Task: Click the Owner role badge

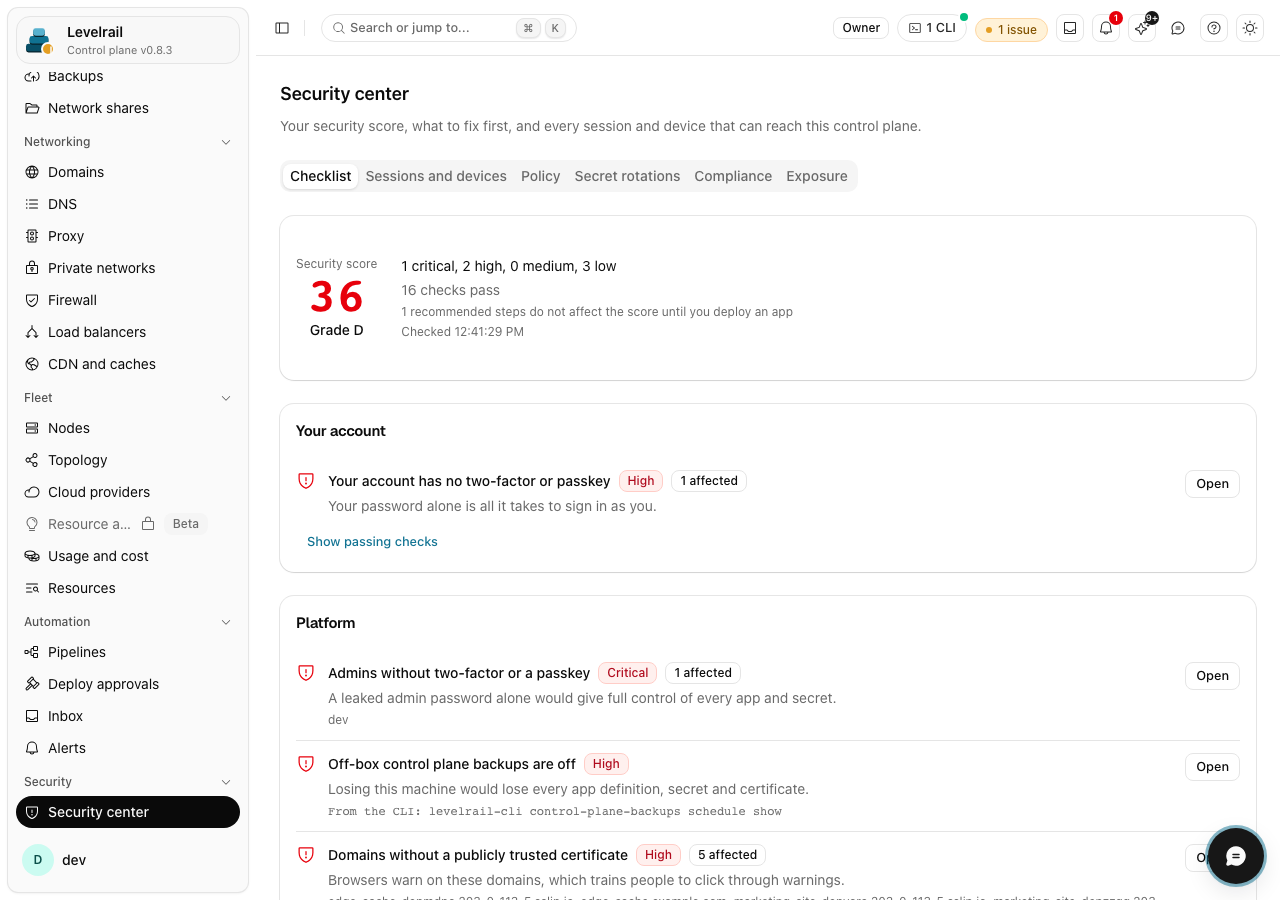Action: (861, 28)
